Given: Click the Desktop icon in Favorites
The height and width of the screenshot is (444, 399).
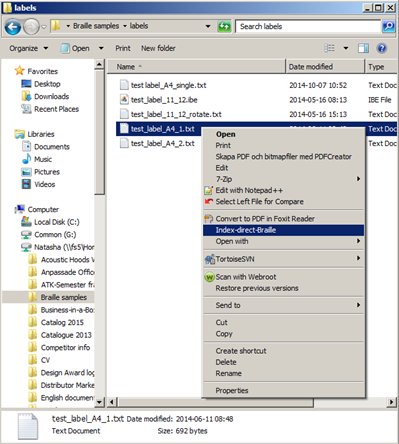Looking at the screenshot, I should click(26, 84).
